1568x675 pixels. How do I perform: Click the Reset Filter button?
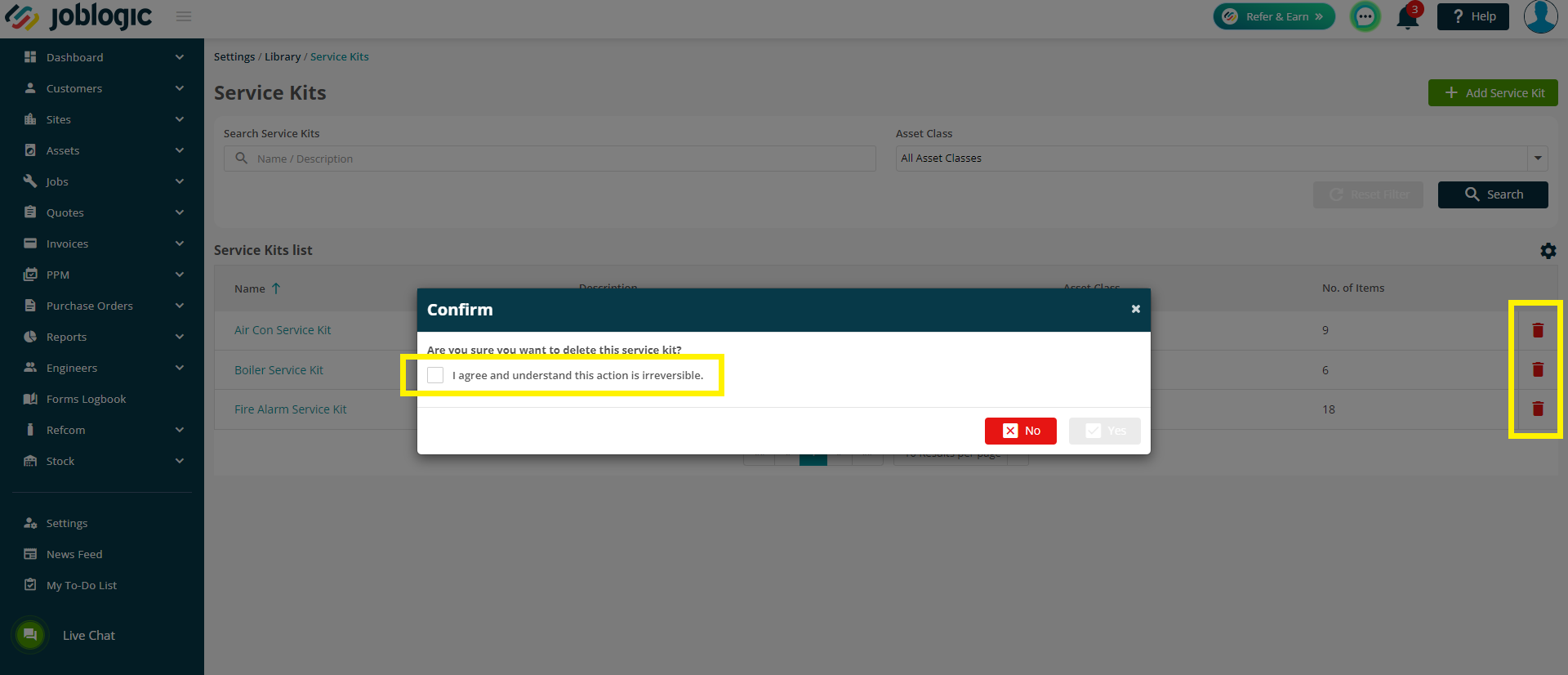(x=1368, y=194)
